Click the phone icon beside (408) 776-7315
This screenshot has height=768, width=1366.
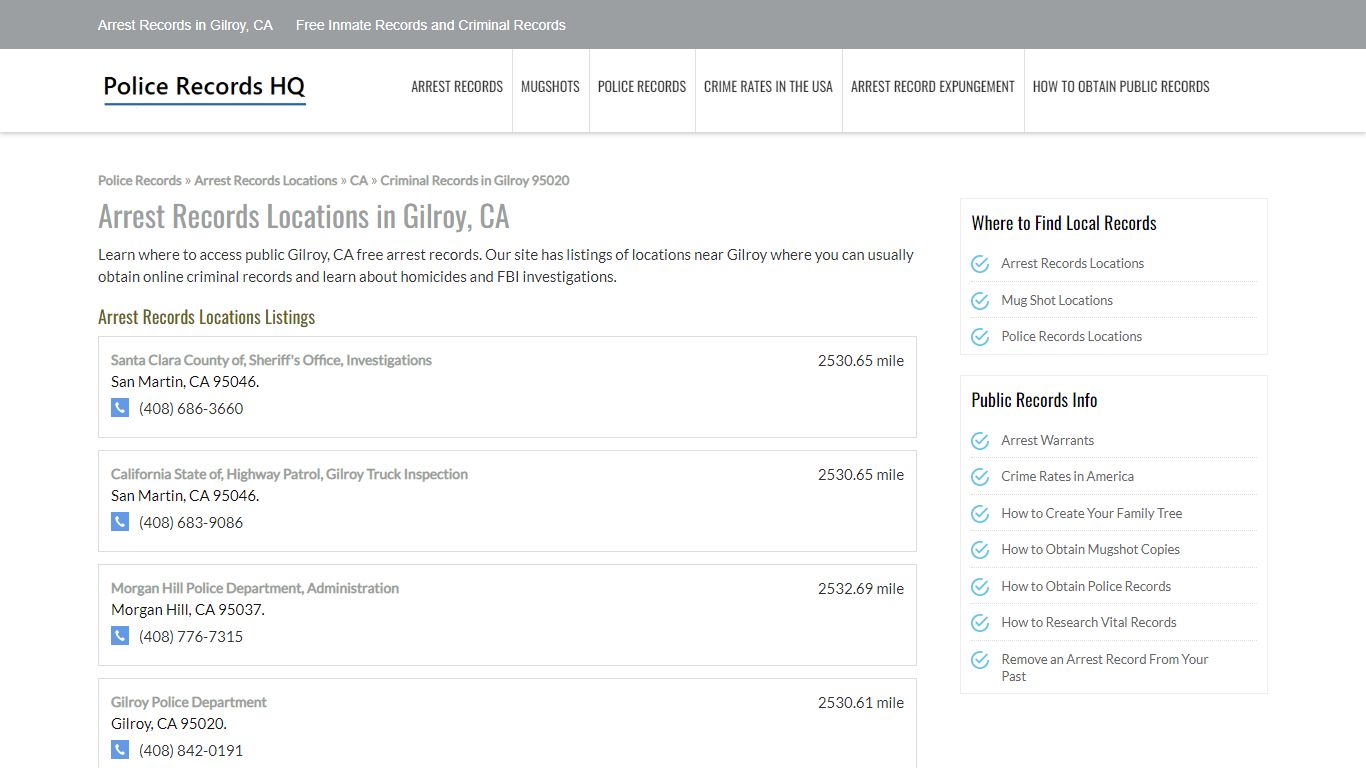coord(120,636)
